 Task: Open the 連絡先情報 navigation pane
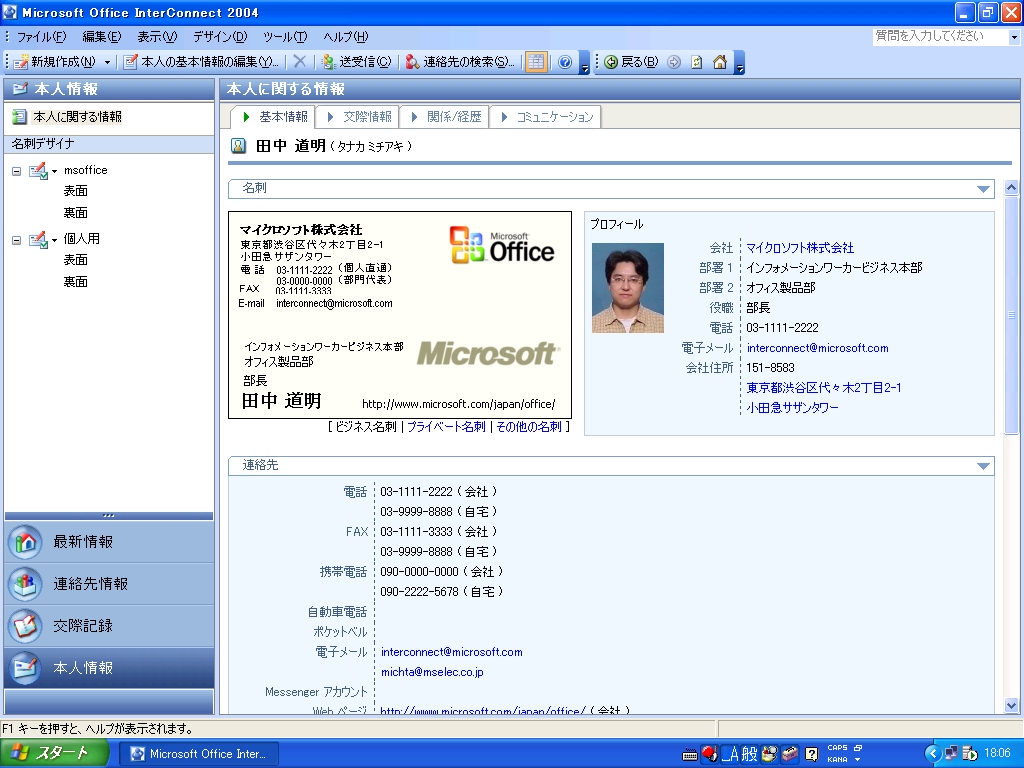[109, 584]
